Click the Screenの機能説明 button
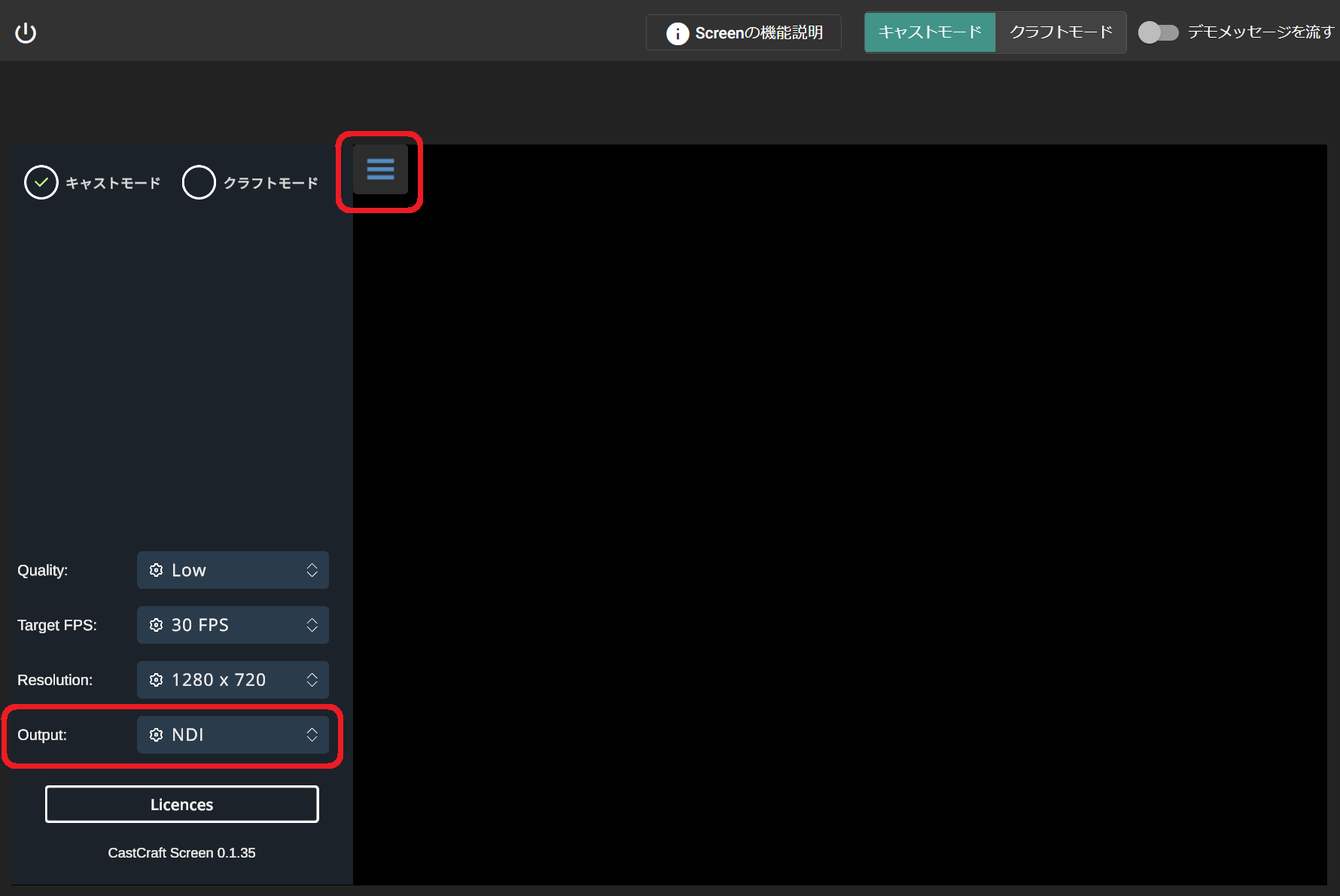The image size is (1340, 896). 743,33
